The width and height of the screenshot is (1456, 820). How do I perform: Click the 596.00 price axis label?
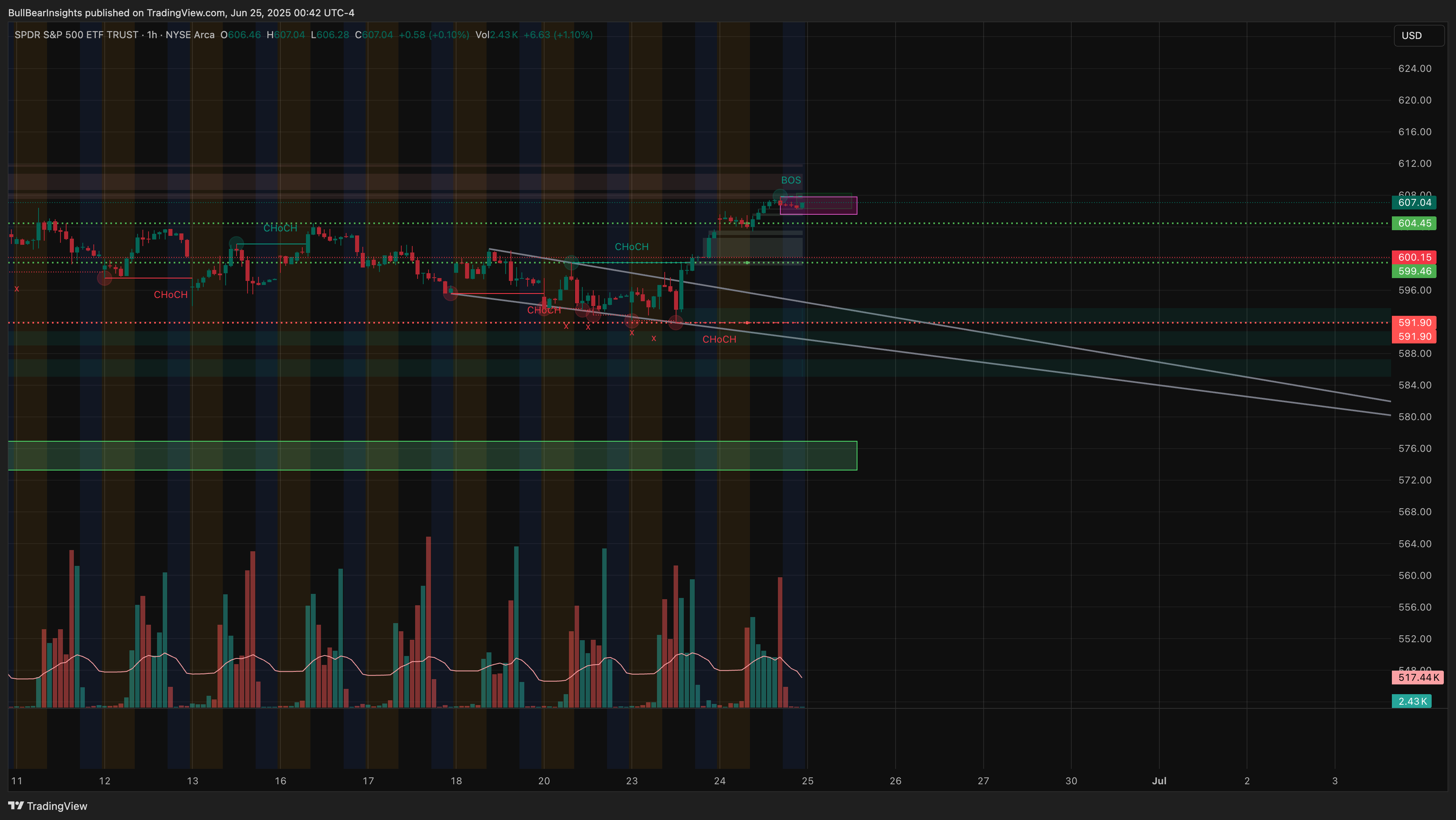[x=1415, y=290]
